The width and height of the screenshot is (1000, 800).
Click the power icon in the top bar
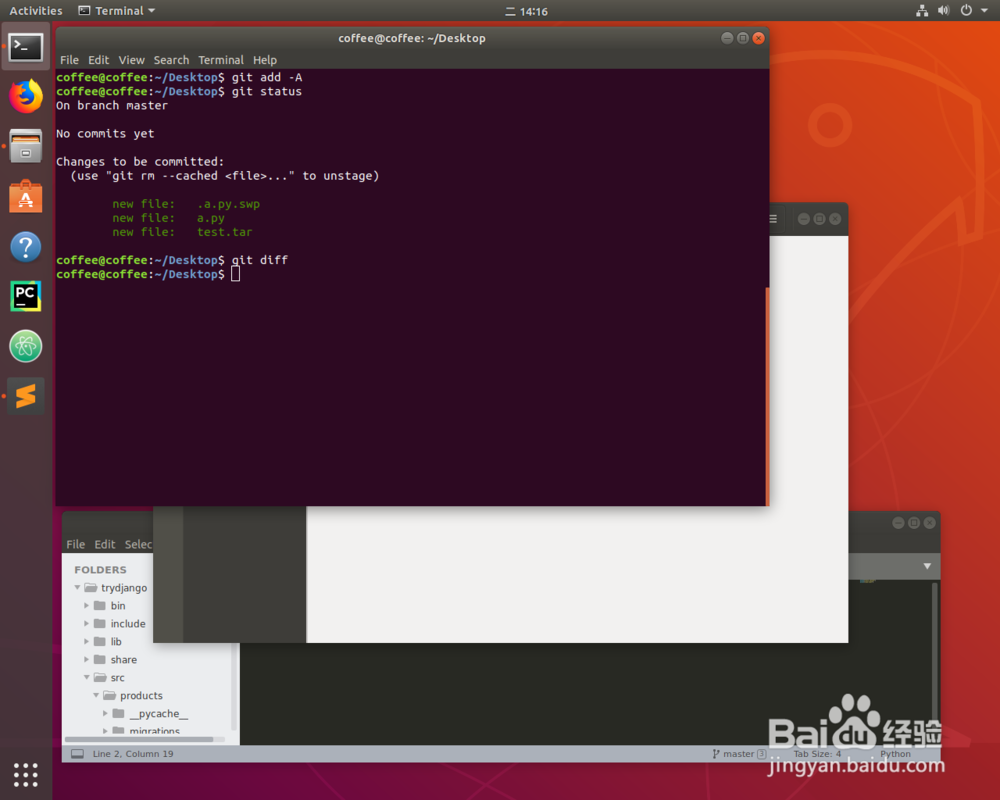966,10
